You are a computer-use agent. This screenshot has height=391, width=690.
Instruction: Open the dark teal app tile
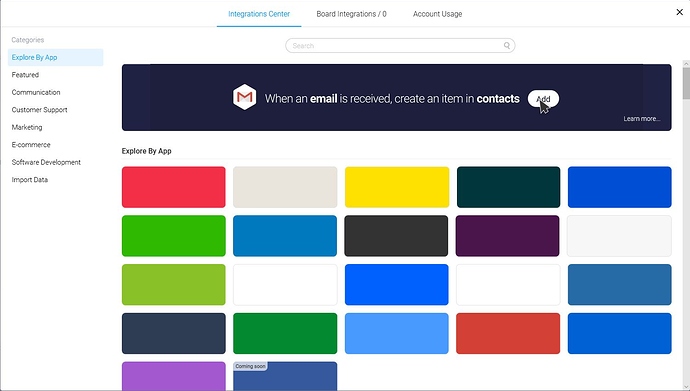click(508, 187)
